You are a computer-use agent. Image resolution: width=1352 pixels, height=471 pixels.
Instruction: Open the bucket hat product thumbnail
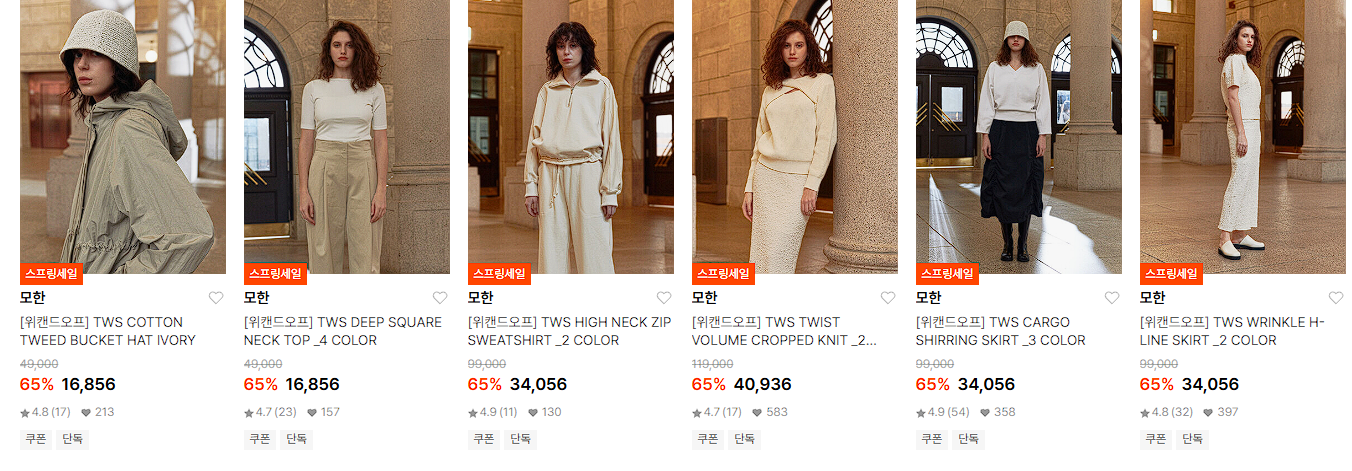point(123,137)
